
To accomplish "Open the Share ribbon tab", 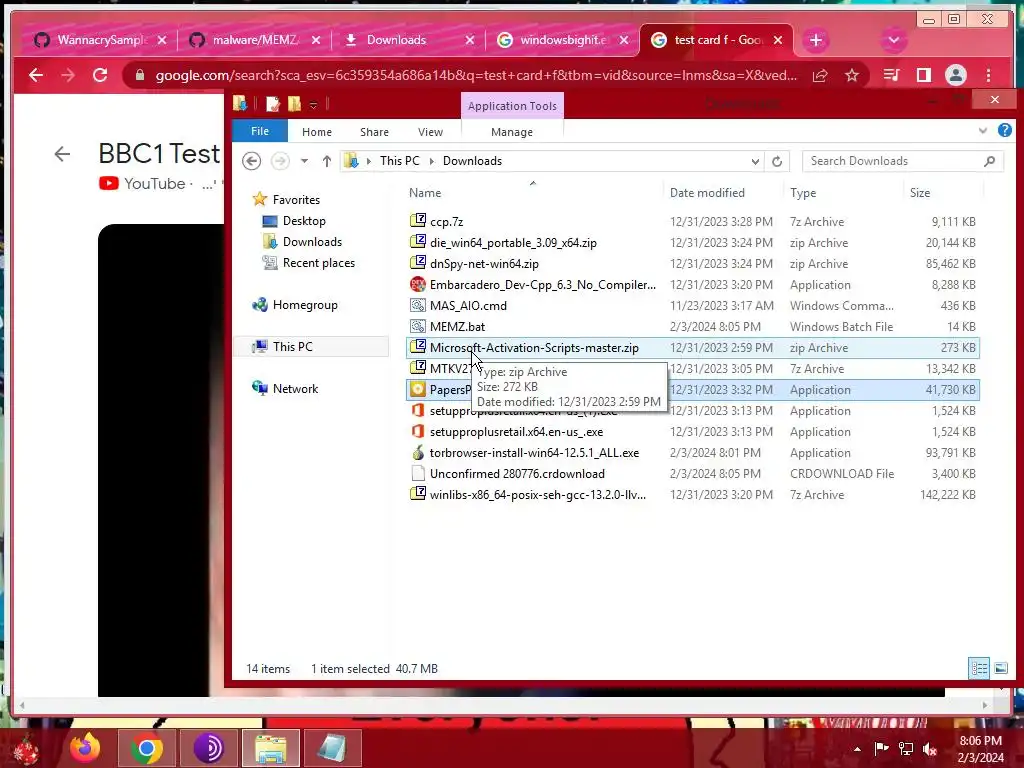I will click(x=374, y=132).
